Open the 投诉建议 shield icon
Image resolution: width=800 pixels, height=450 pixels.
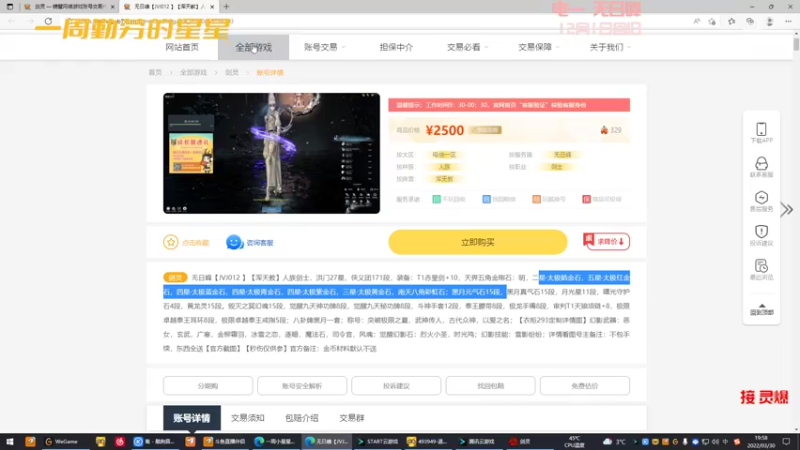click(761, 232)
